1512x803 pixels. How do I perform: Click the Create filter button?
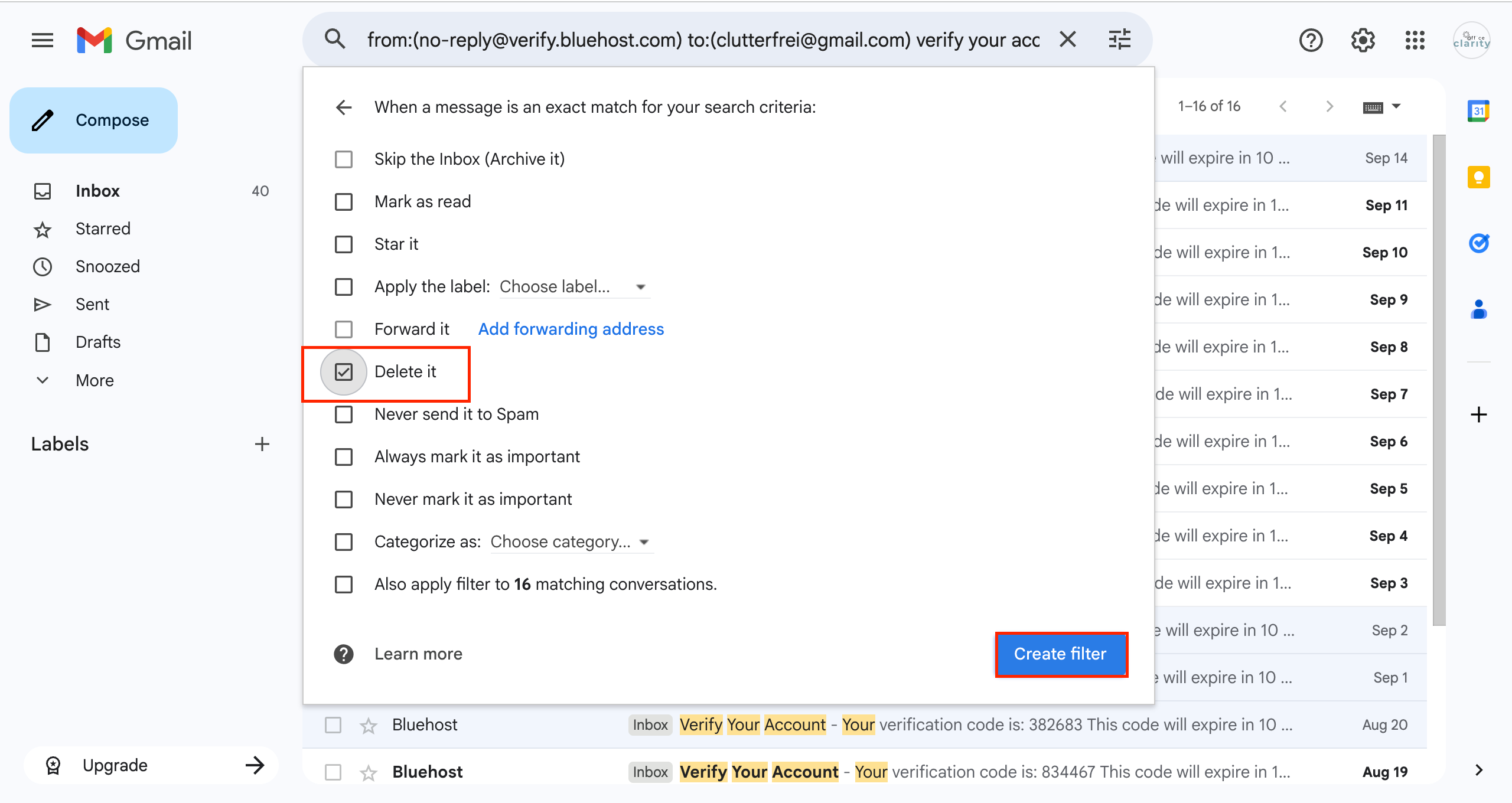pos(1061,654)
